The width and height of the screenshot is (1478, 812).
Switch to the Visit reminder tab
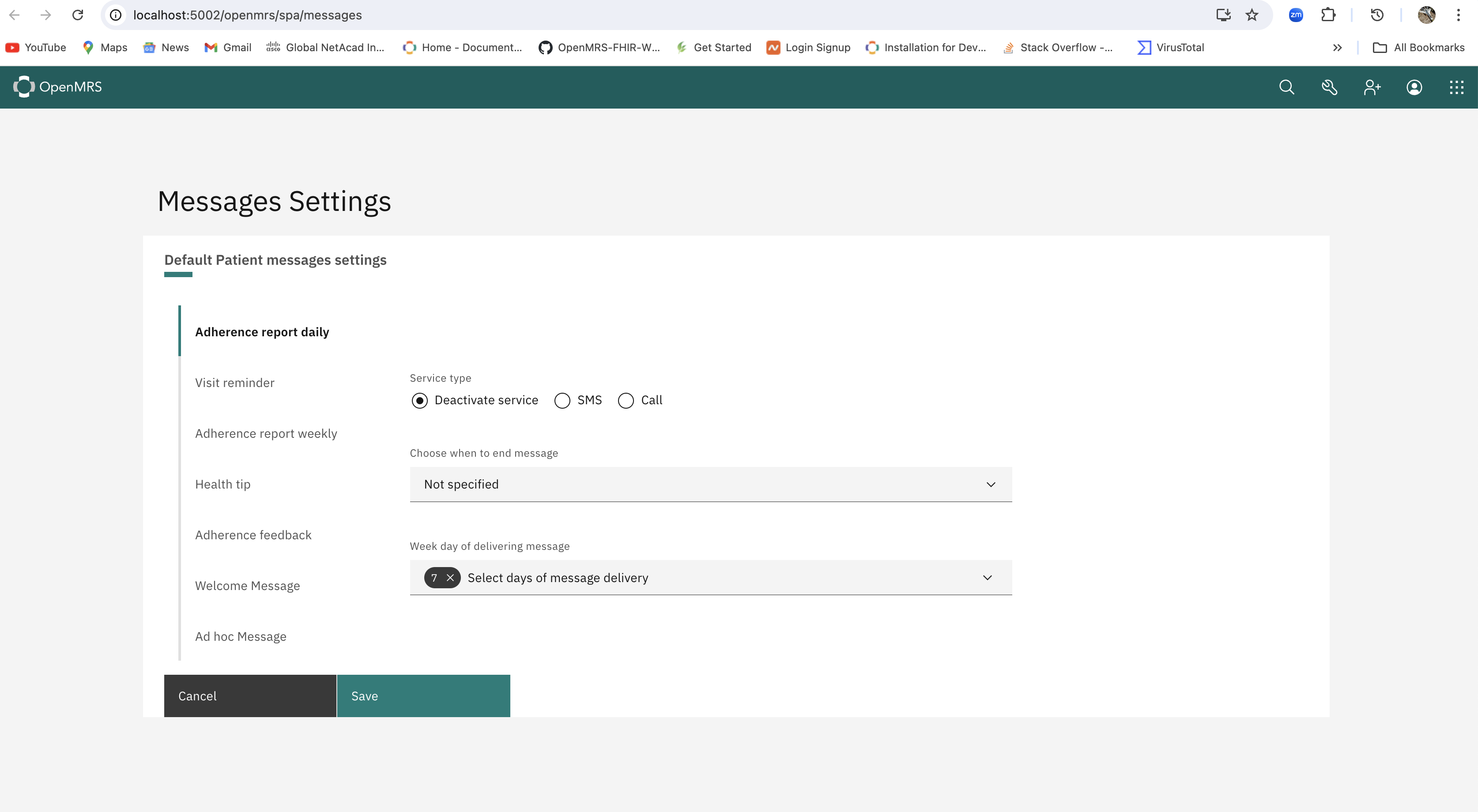[235, 383]
